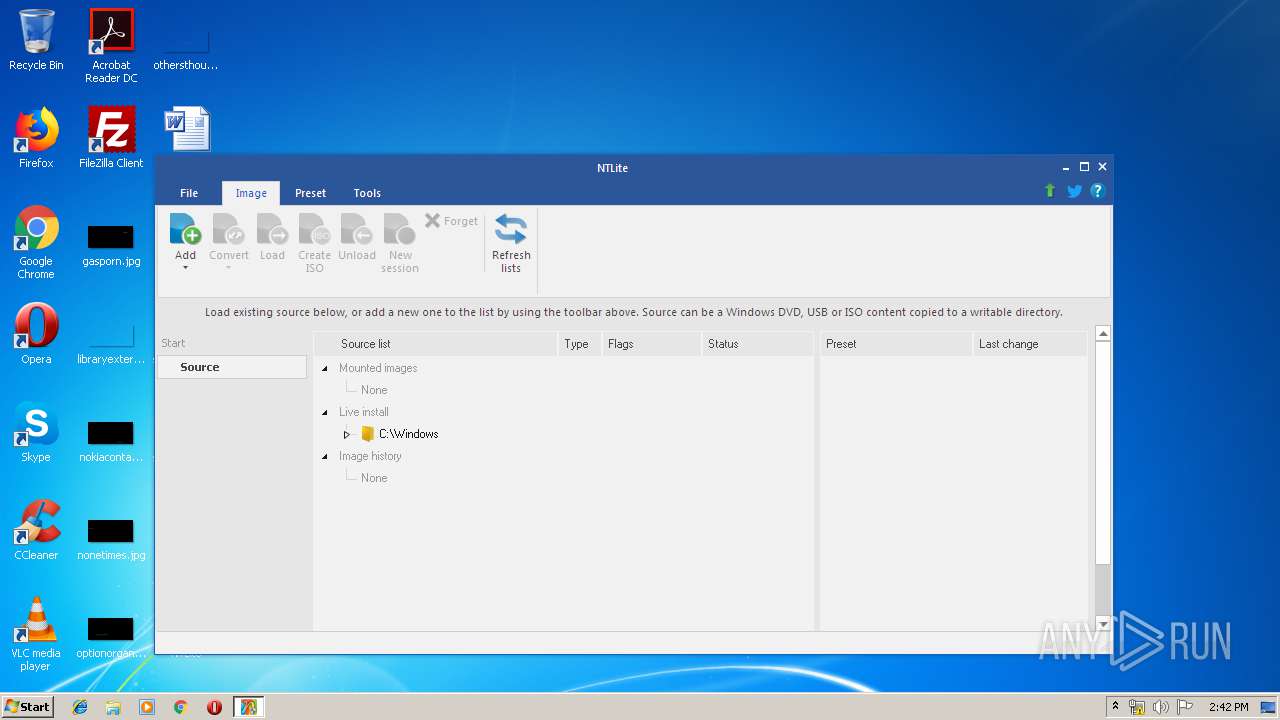
Task: Select None under Mounted images
Action: coord(374,390)
